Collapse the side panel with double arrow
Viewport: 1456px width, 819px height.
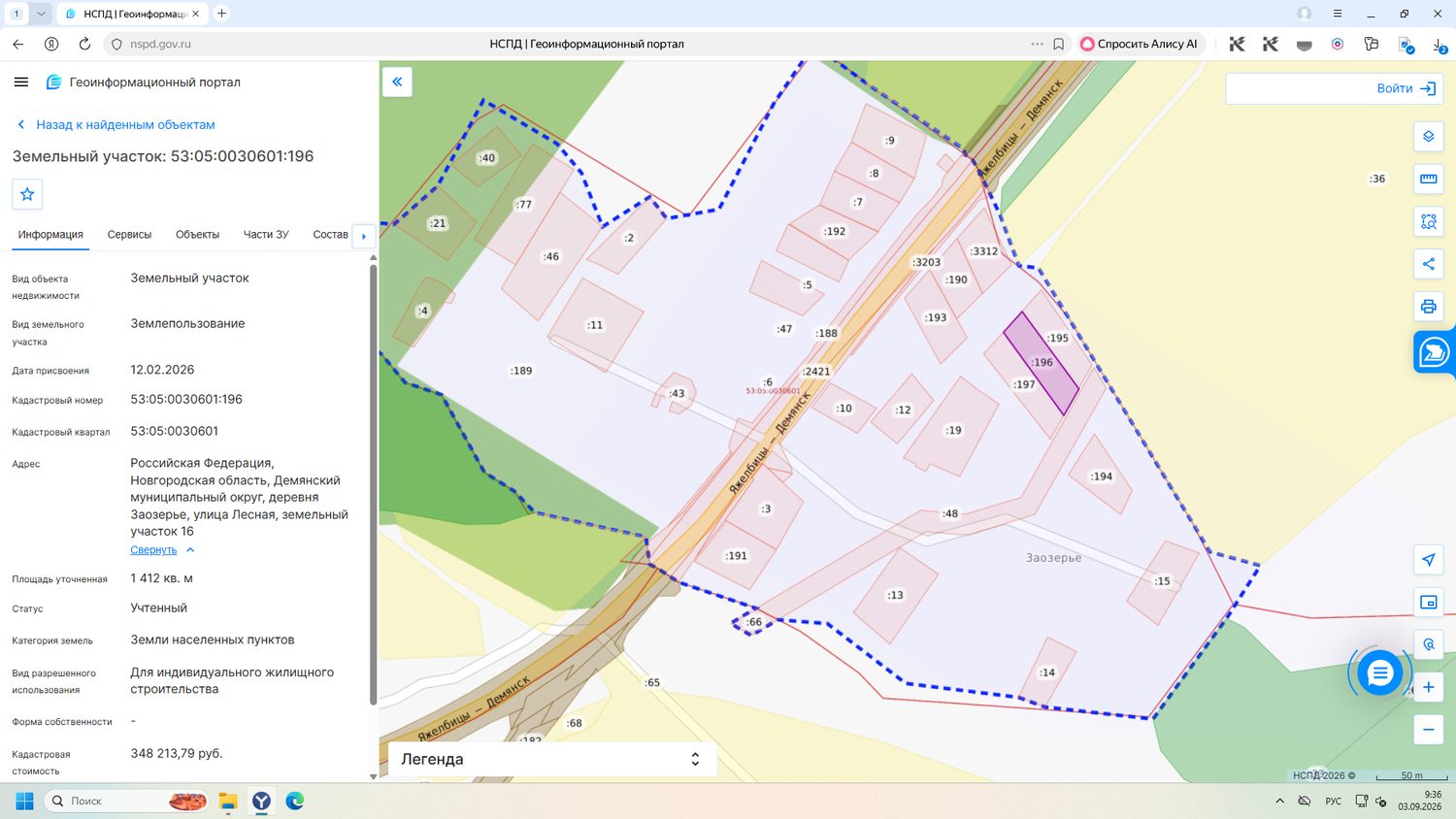point(397,82)
